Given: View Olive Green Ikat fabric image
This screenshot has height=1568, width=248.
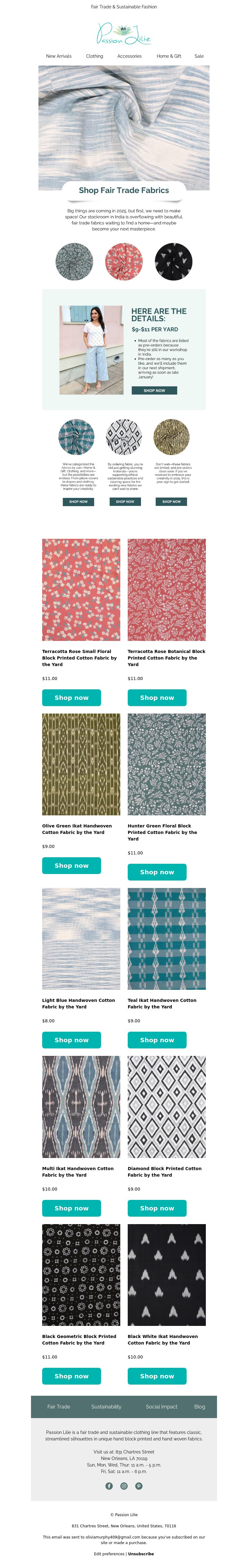Looking at the screenshot, I should coord(81,764).
